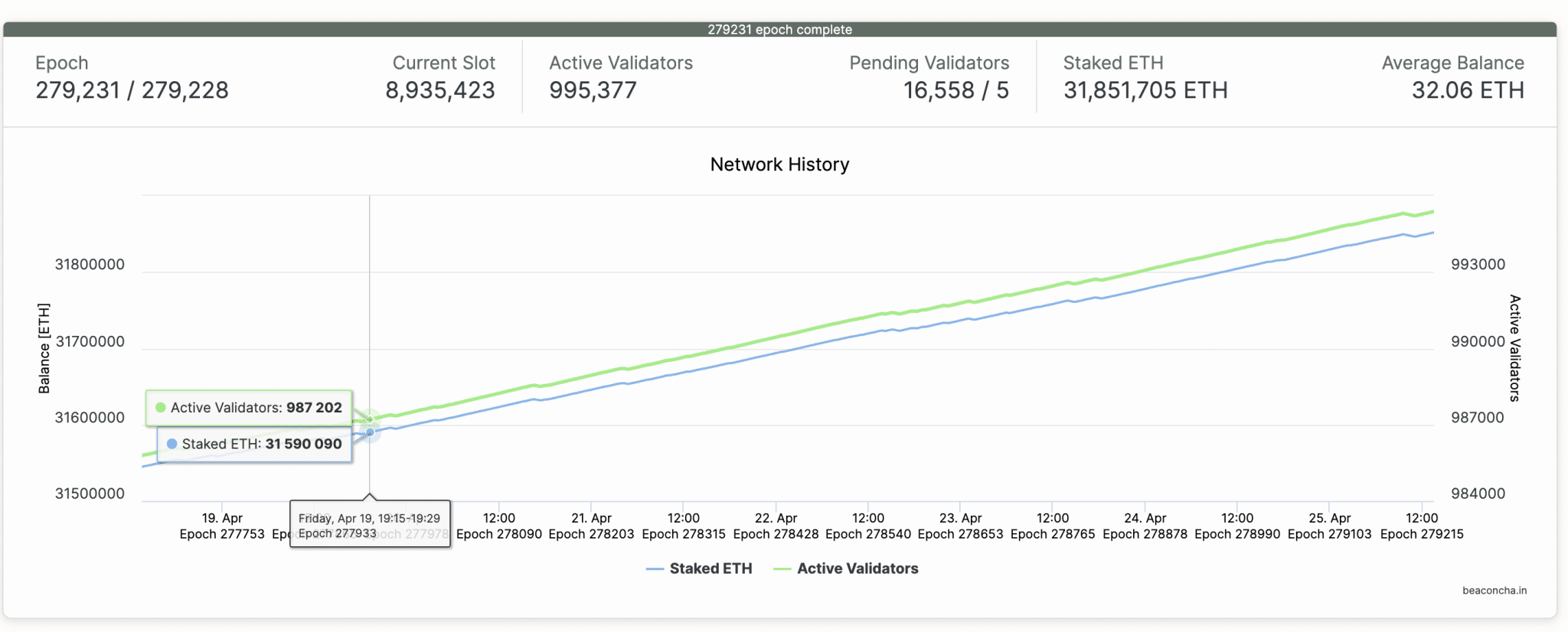Click the Staked ETH value 31,851,705 ETH
Viewport: 1568px width, 632px height.
coord(1145,90)
